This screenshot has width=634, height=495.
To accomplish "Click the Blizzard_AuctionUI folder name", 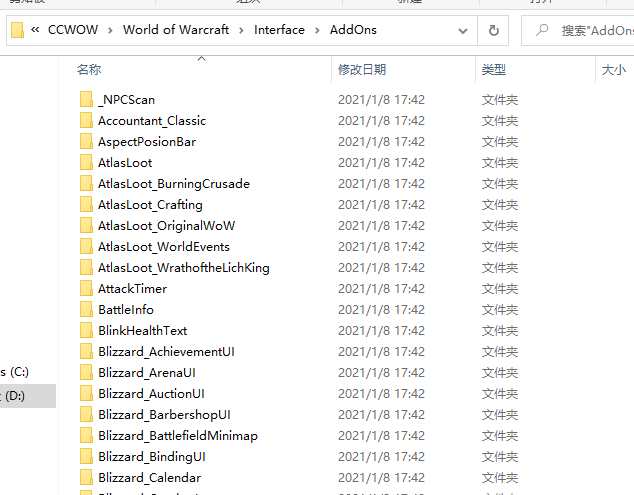I will coord(152,394).
